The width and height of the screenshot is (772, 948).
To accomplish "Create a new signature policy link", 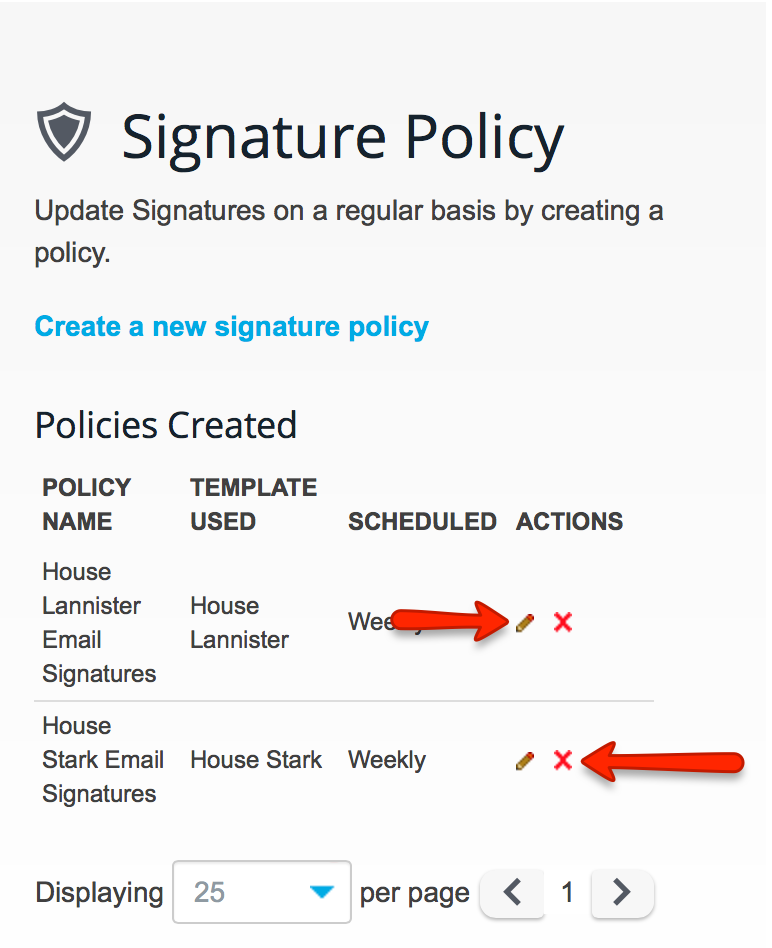I will point(232,326).
